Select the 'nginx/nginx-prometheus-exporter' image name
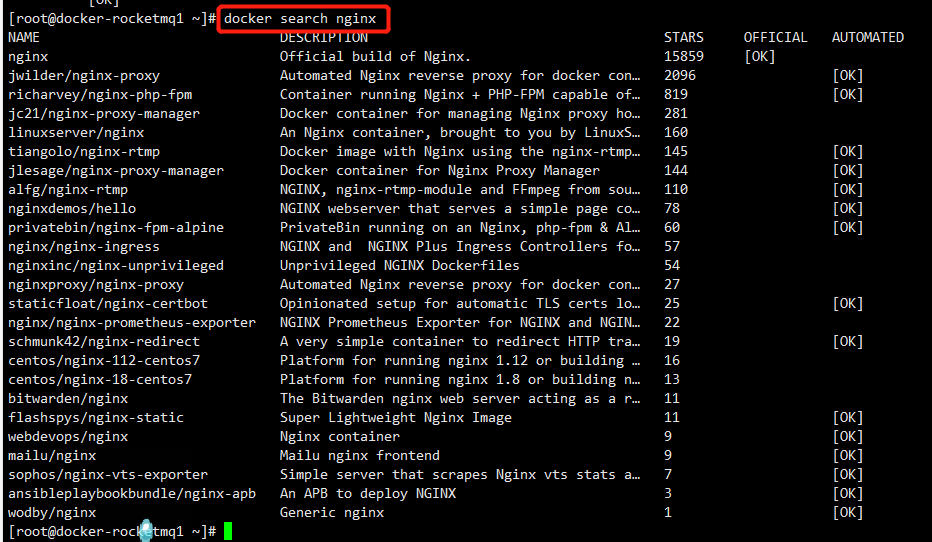932x542 pixels. pos(132,323)
